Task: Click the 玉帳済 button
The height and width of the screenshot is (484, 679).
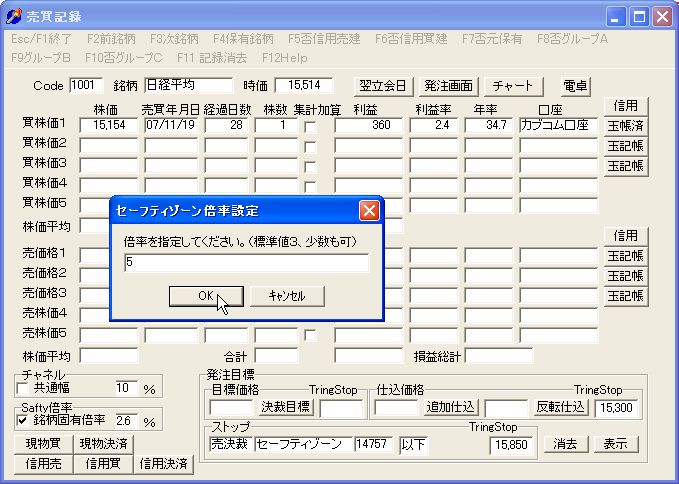Action: (x=626, y=126)
